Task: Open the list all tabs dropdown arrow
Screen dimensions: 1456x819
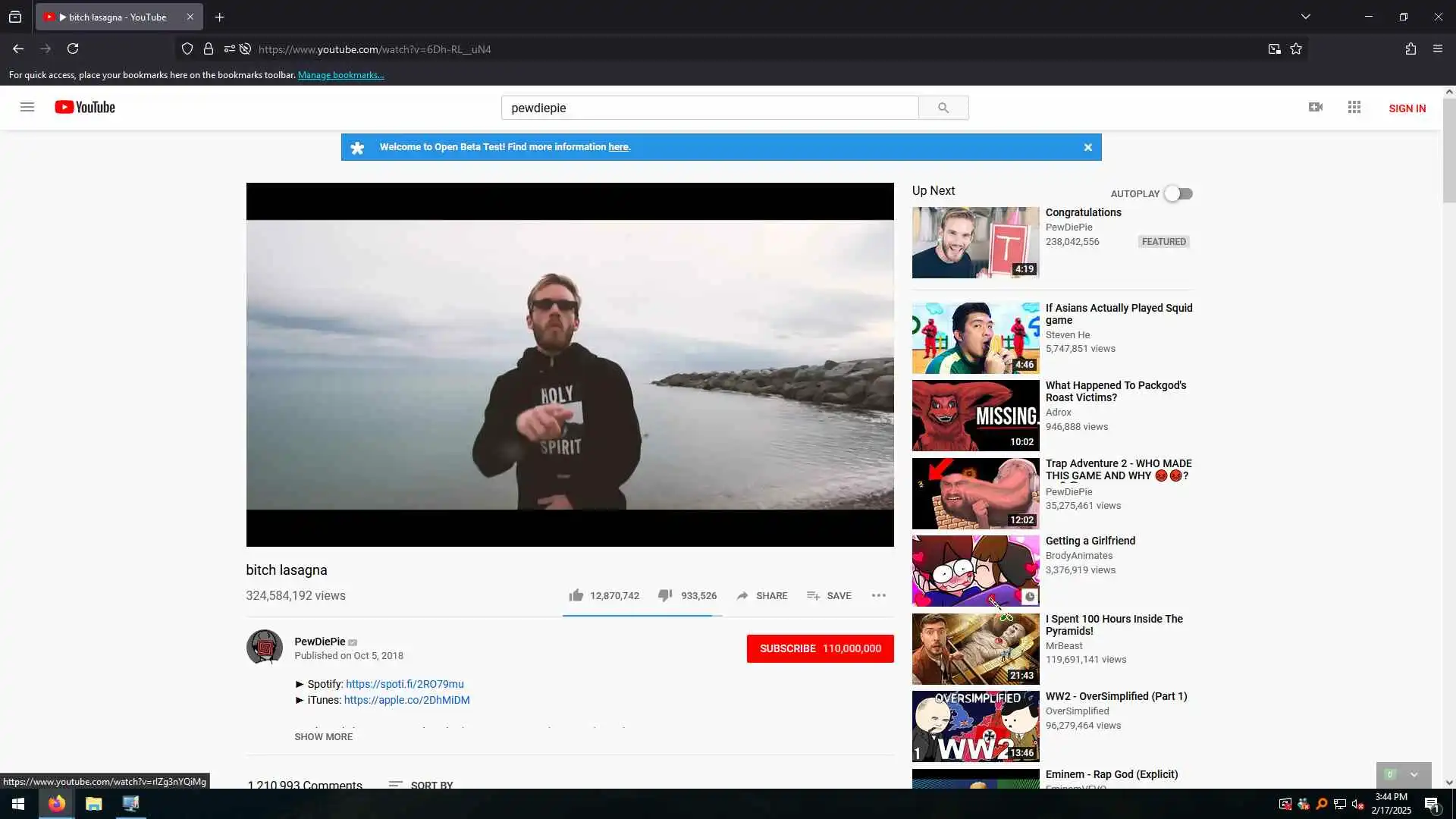Action: point(1306,17)
